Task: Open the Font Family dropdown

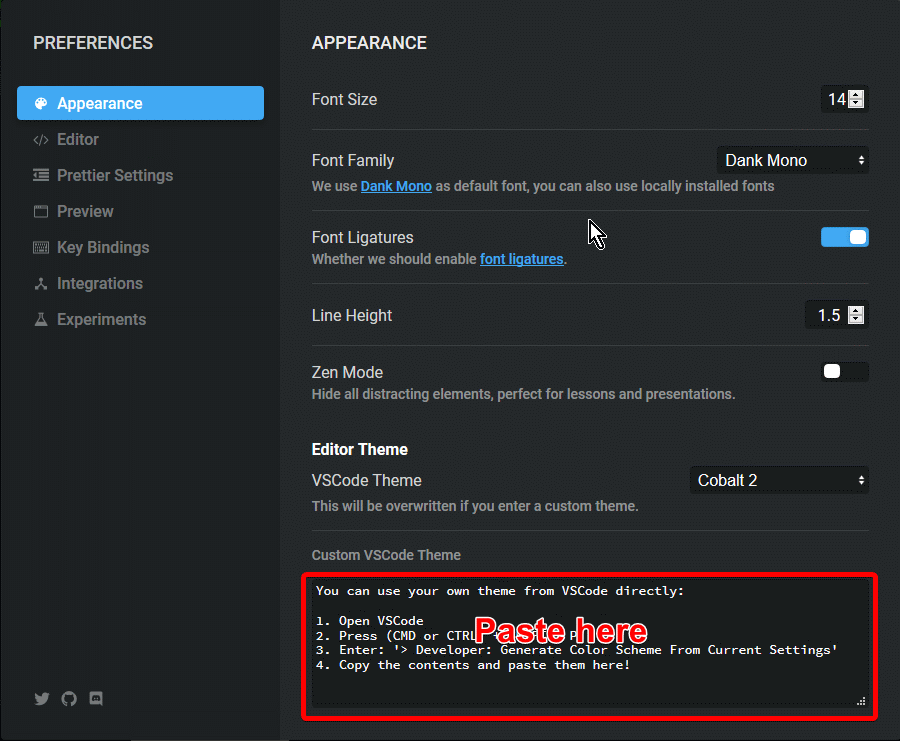Action: (x=792, y=160)
